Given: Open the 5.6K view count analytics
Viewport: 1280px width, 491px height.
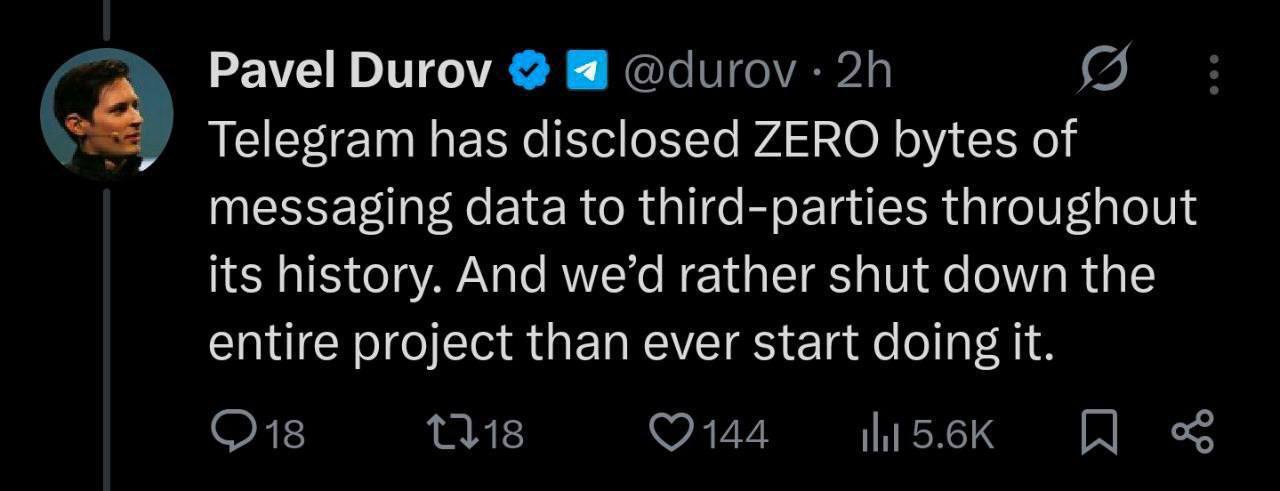Looking at the screenshot, I should [953, 435].
